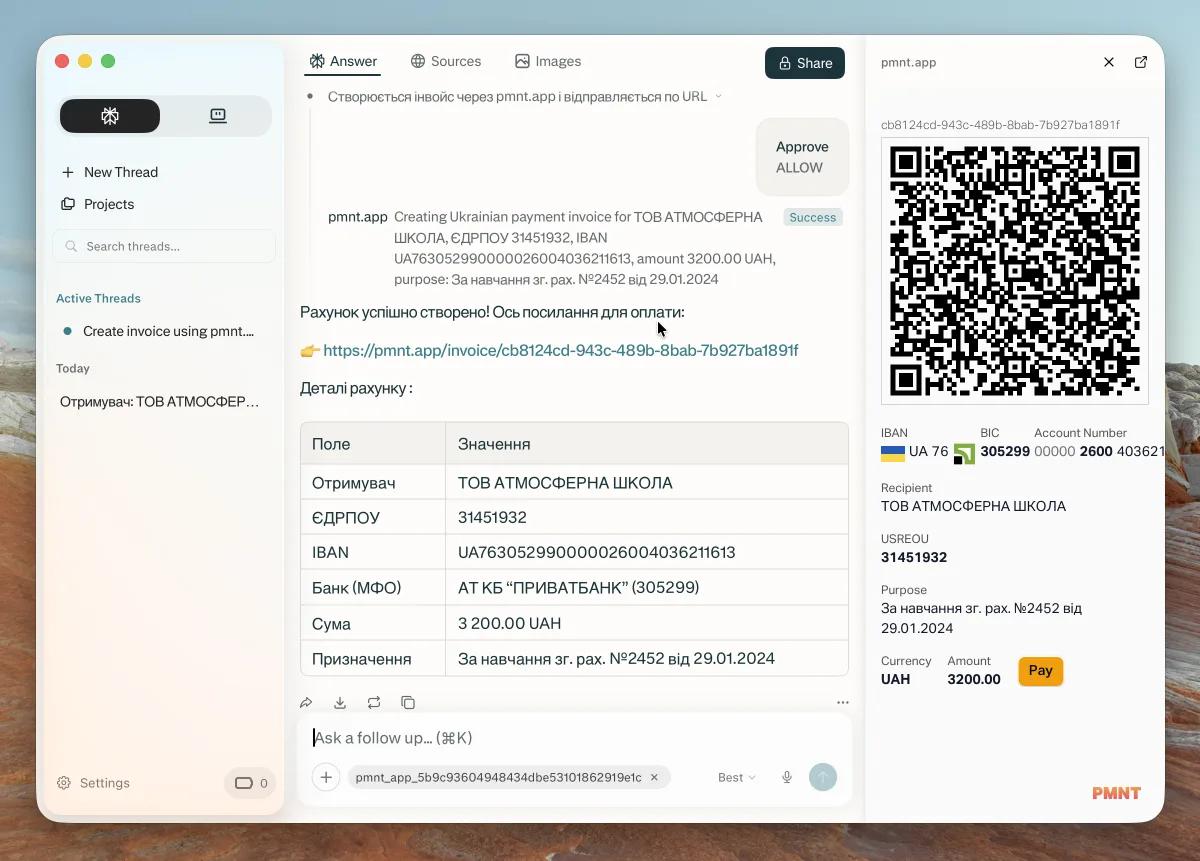Click the table header 'Значення'
The image size is (1200, 861).
coord(647,444)
